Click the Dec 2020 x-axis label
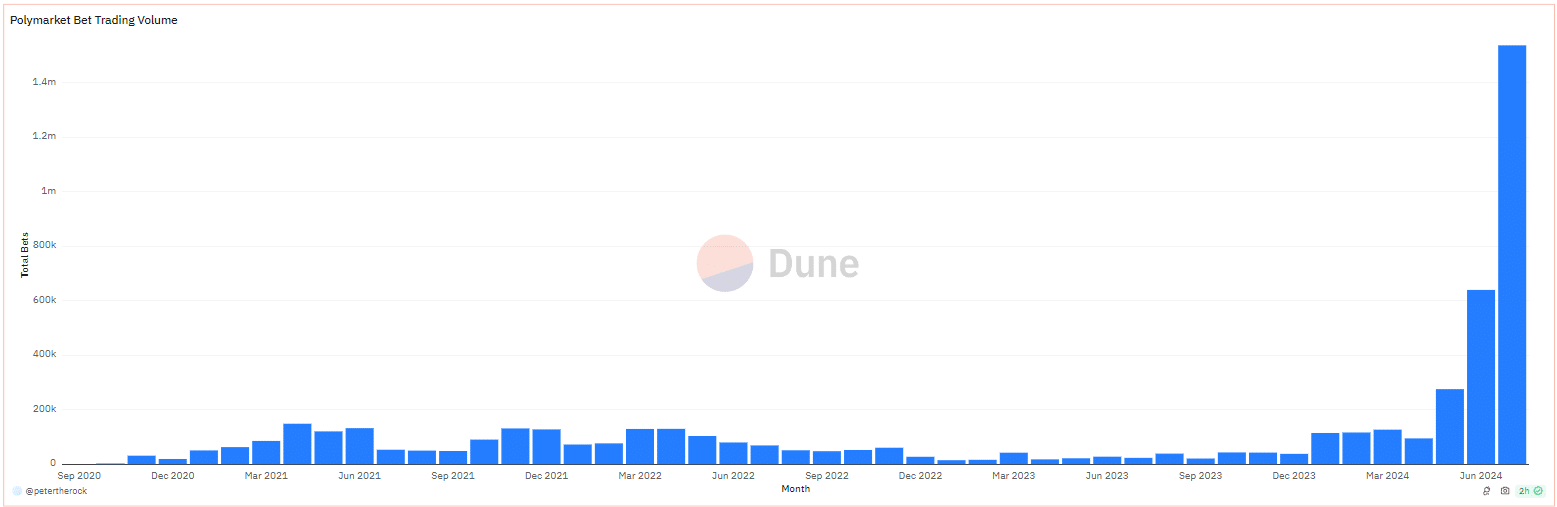 [173, 476]
